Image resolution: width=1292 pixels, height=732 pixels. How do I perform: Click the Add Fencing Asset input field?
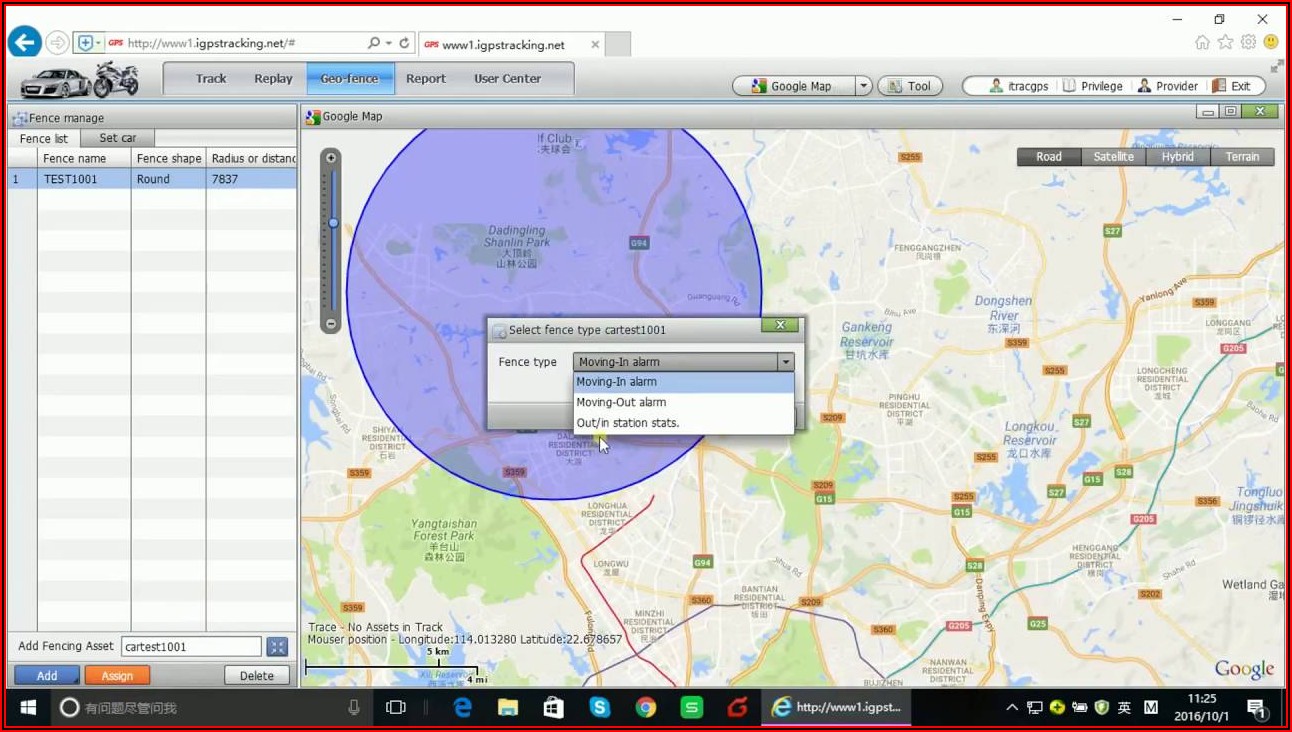point(191,647)
